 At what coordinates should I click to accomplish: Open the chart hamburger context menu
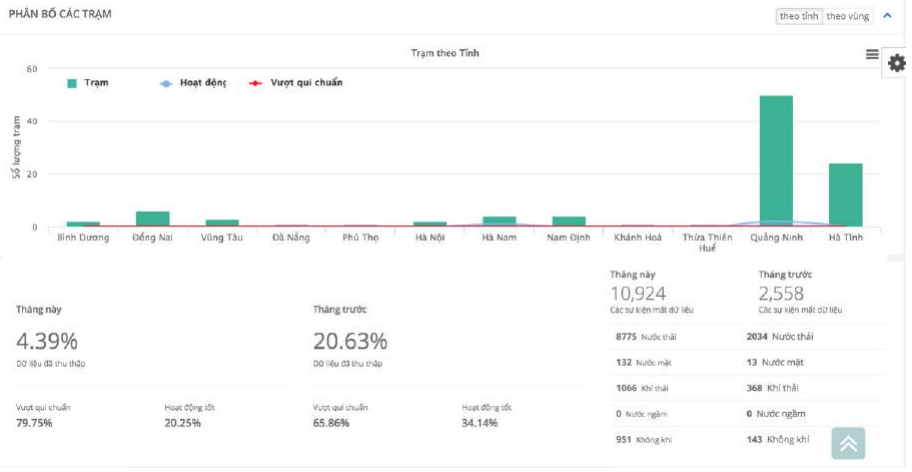click(872, 54)
